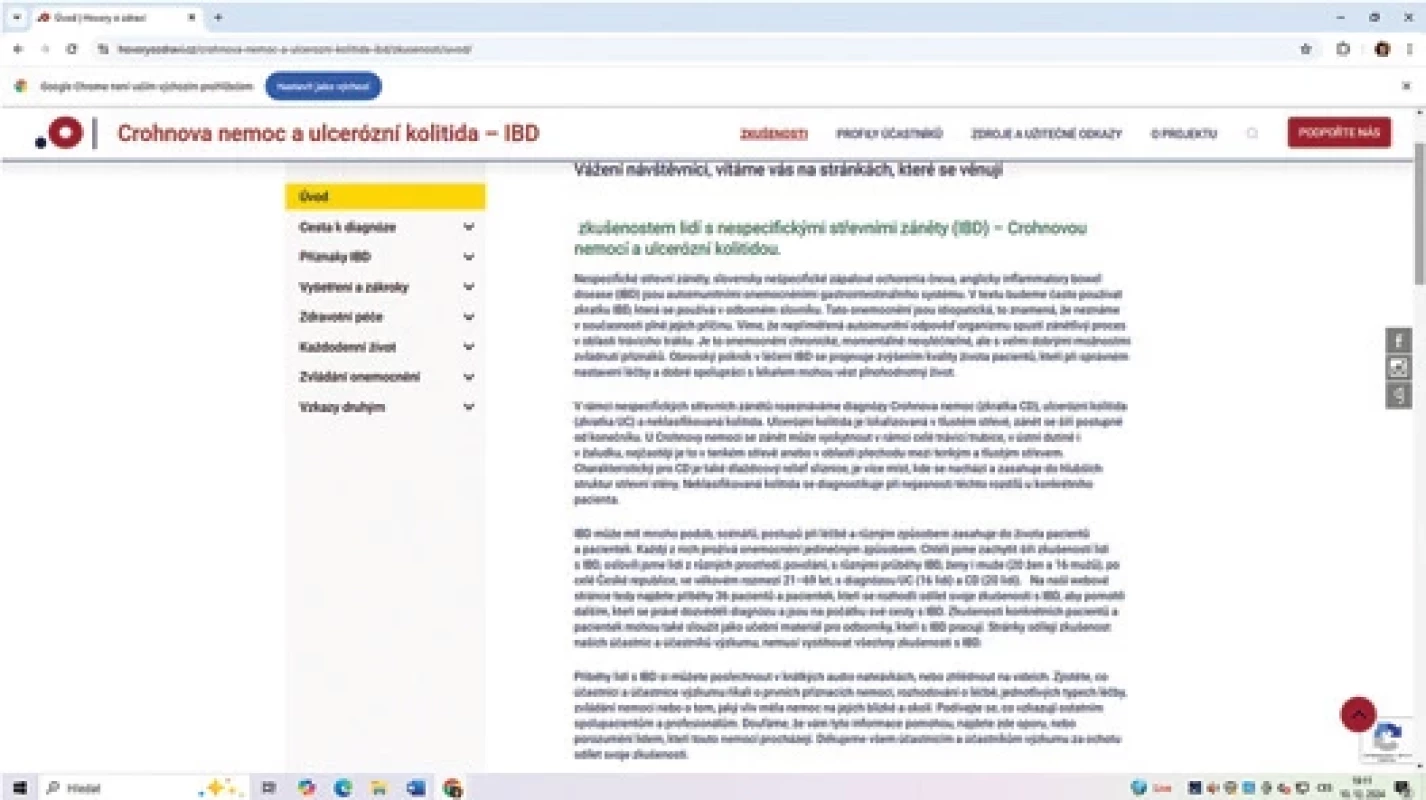
Task: Go back to the previous page
Action: tap(18, 49)
